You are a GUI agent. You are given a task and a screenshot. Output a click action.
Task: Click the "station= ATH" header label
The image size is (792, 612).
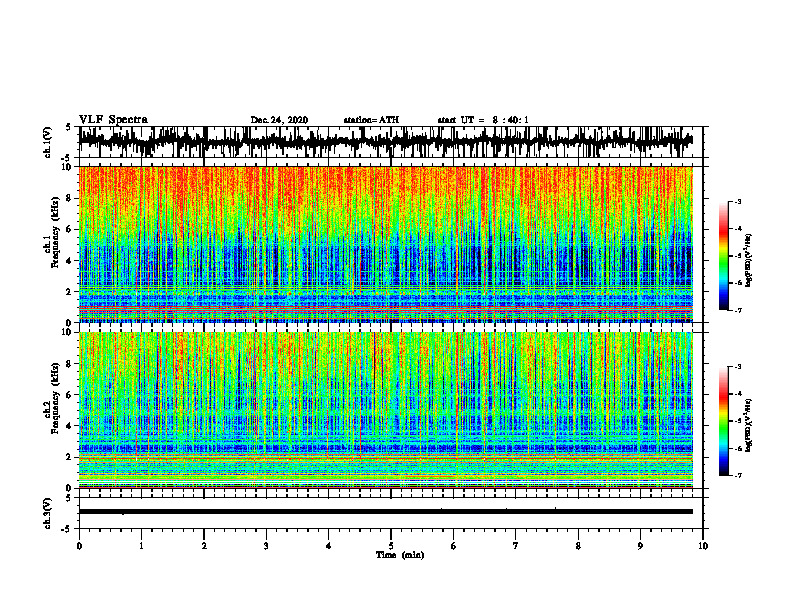[x=371, y=120]
